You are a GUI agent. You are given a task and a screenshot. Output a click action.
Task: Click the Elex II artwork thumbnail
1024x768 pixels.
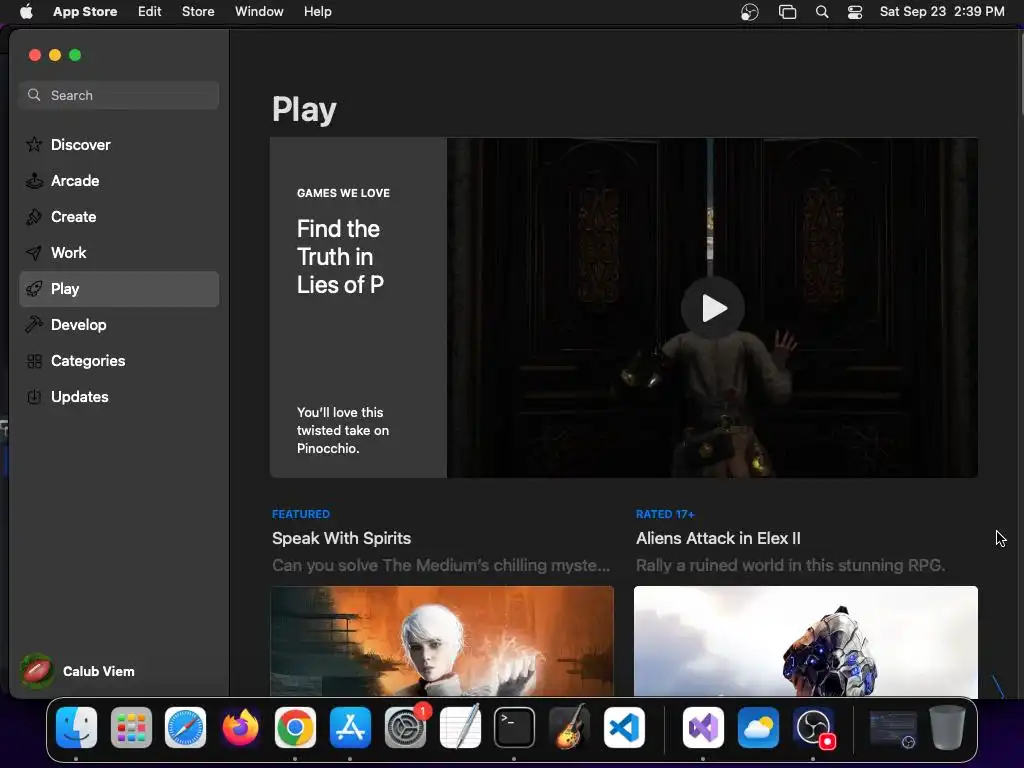806,641
